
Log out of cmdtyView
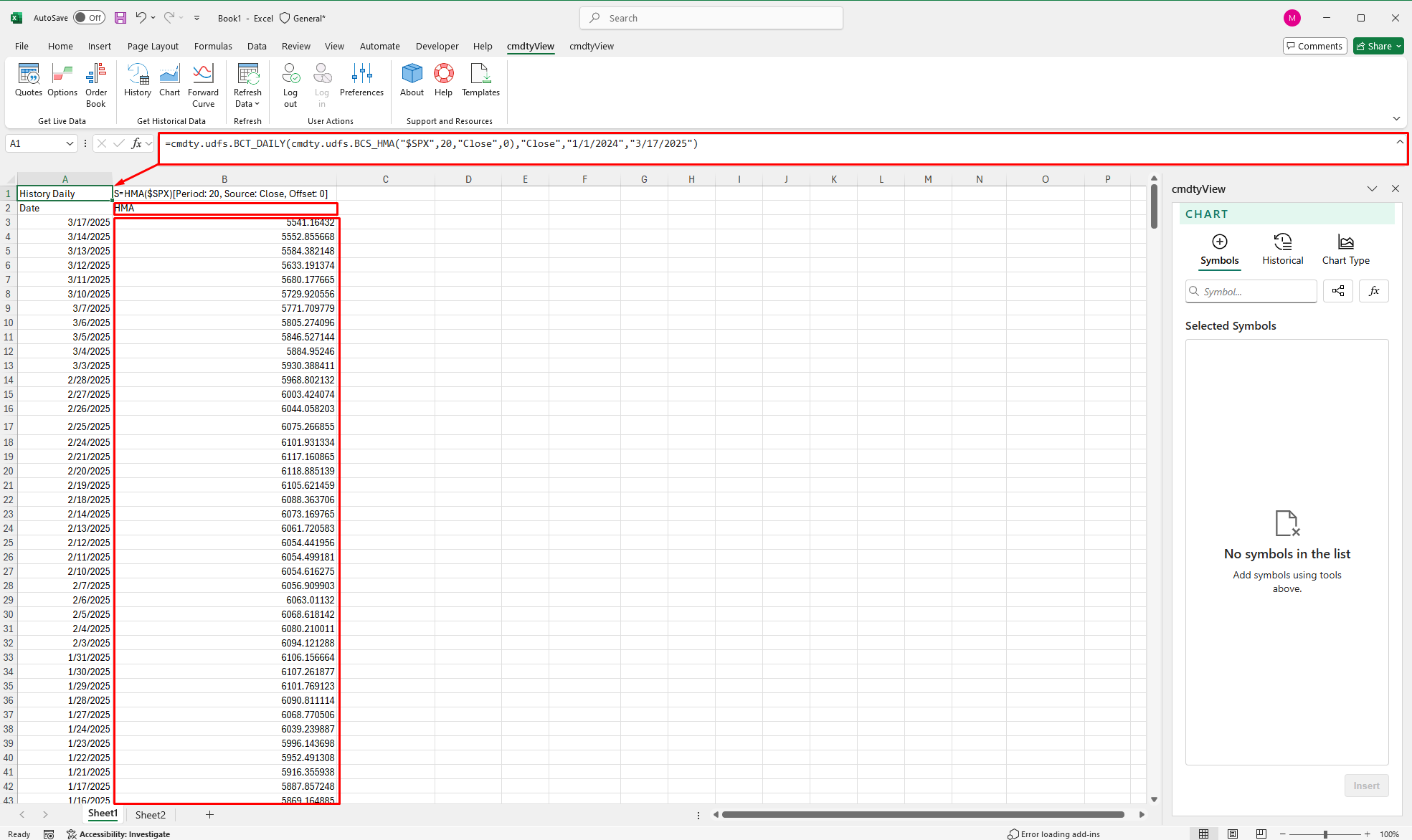click(x=290, y=85)
